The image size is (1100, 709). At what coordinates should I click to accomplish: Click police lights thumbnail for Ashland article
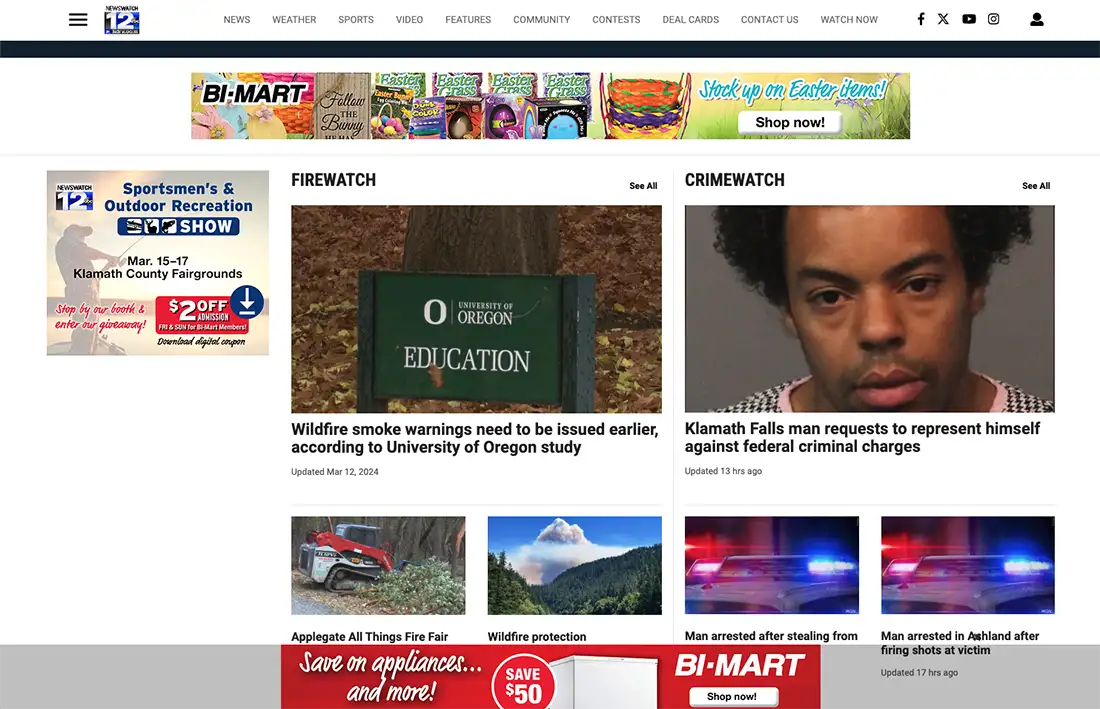[967, 565]
